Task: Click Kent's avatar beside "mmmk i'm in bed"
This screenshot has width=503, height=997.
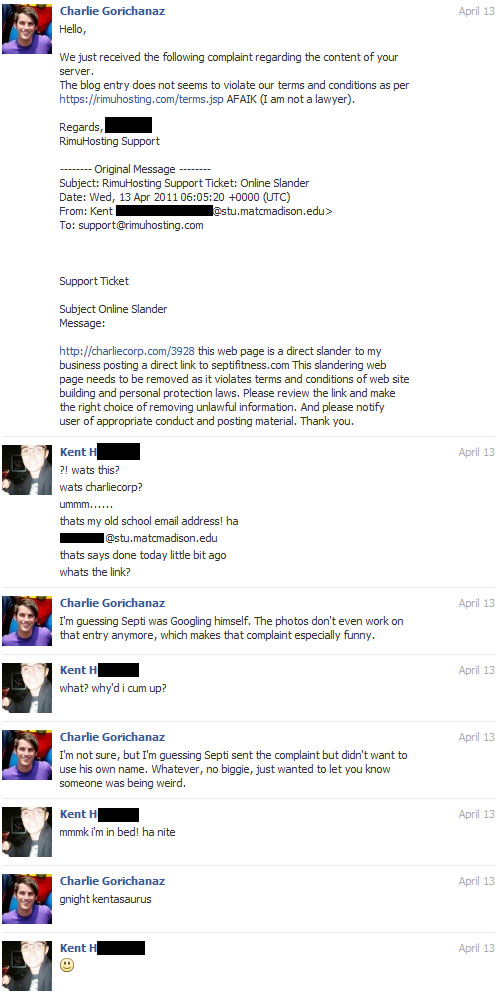Action: coord(27,832)
